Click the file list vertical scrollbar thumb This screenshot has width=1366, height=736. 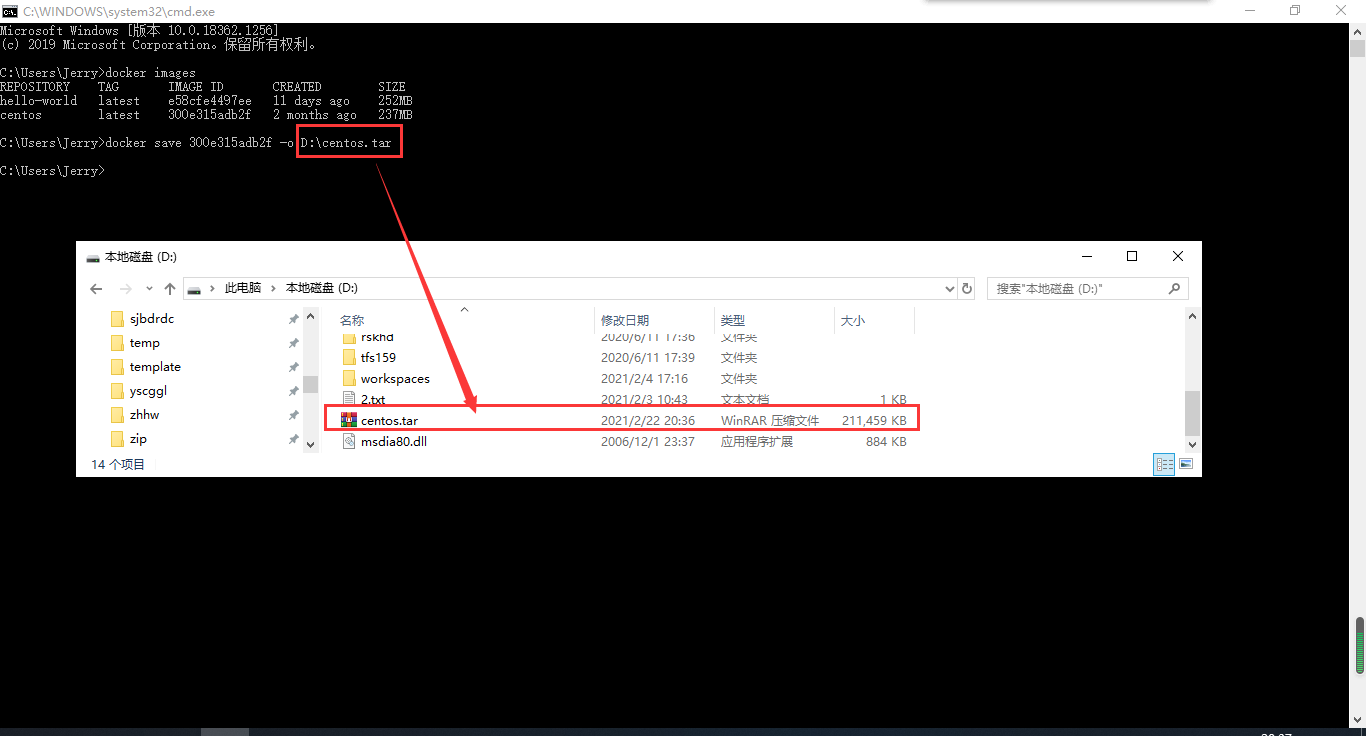pos(1192,412)
